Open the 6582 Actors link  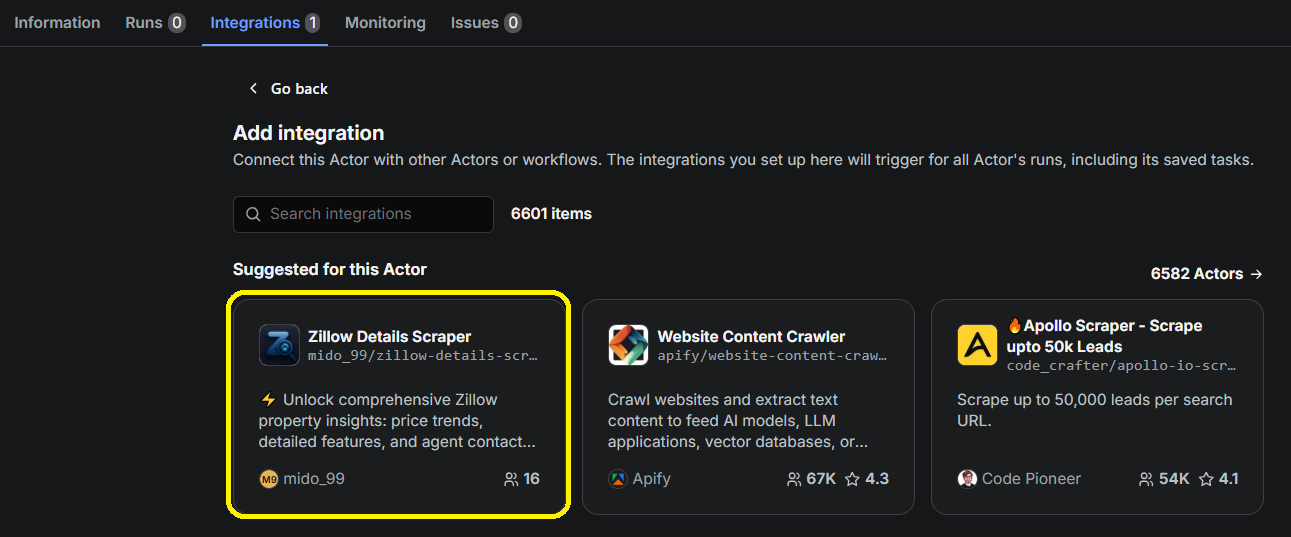[1206, 273]
